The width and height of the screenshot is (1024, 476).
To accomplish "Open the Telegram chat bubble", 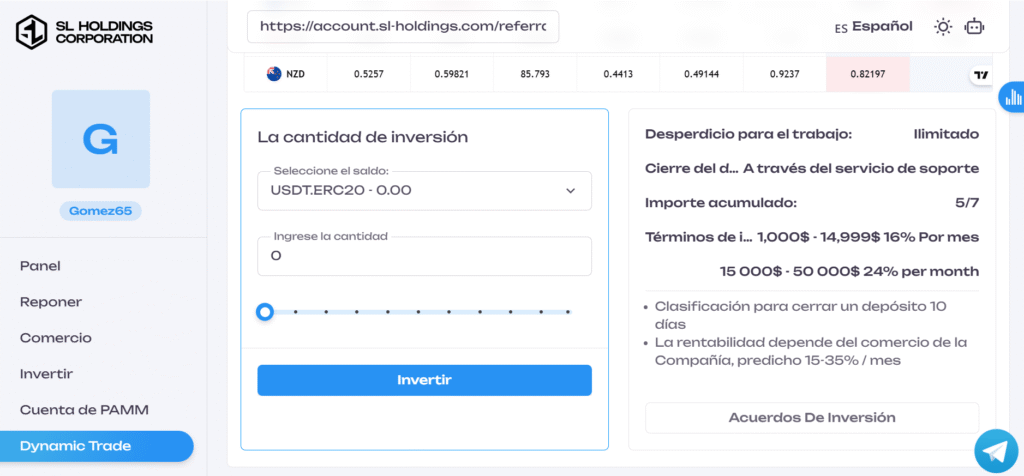I will tap(995, 452).
